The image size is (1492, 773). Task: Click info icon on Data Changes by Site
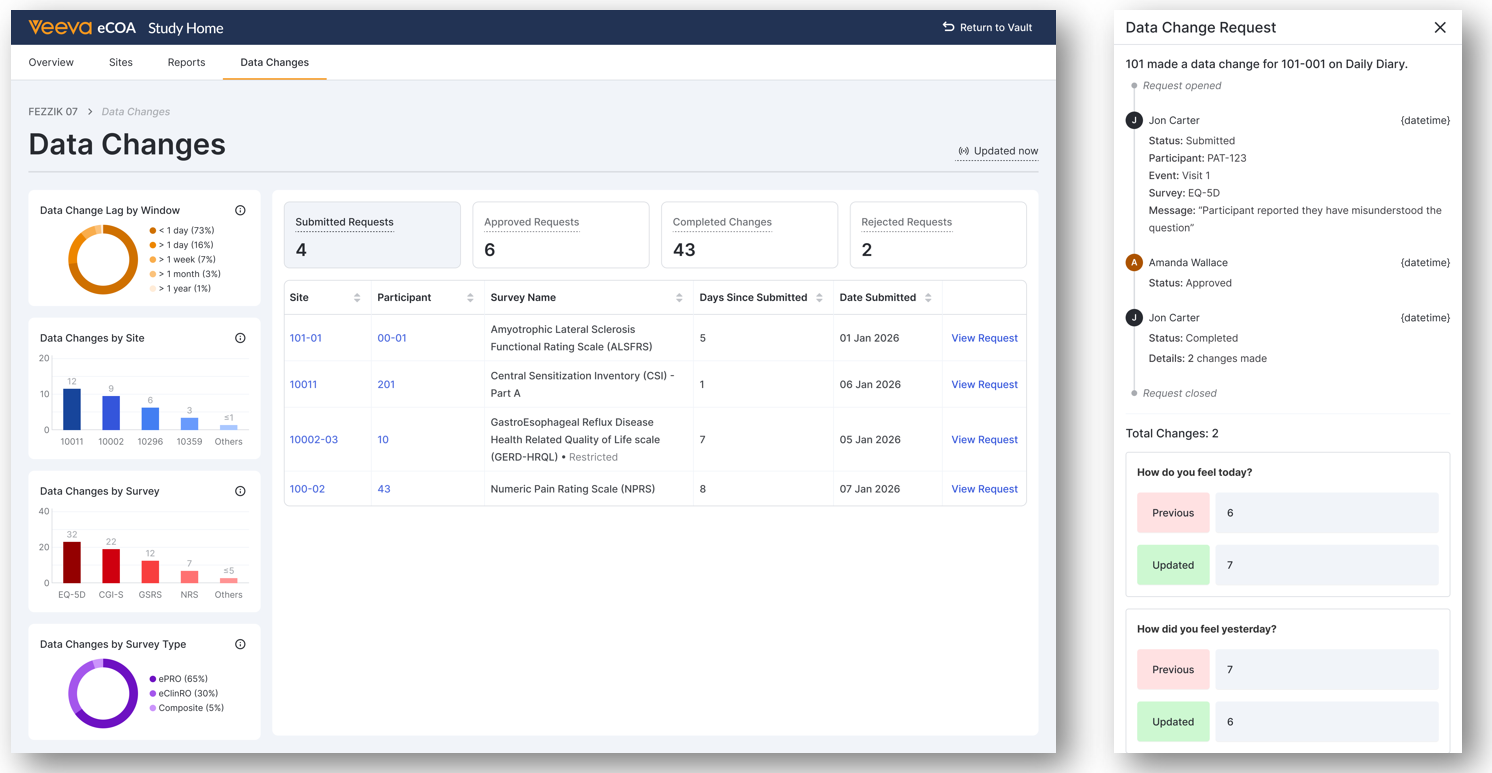240,339
